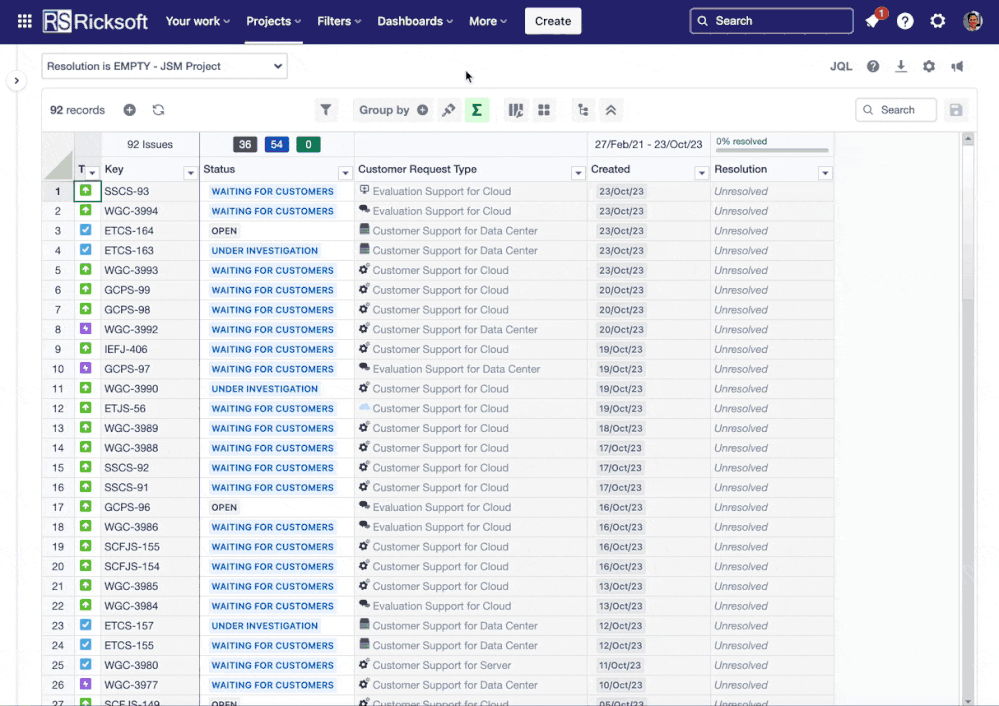Image resolution: width=999 pixels, height=706 pixels.
Task: Open the saved filter selection dropdown
Action: 164,66
